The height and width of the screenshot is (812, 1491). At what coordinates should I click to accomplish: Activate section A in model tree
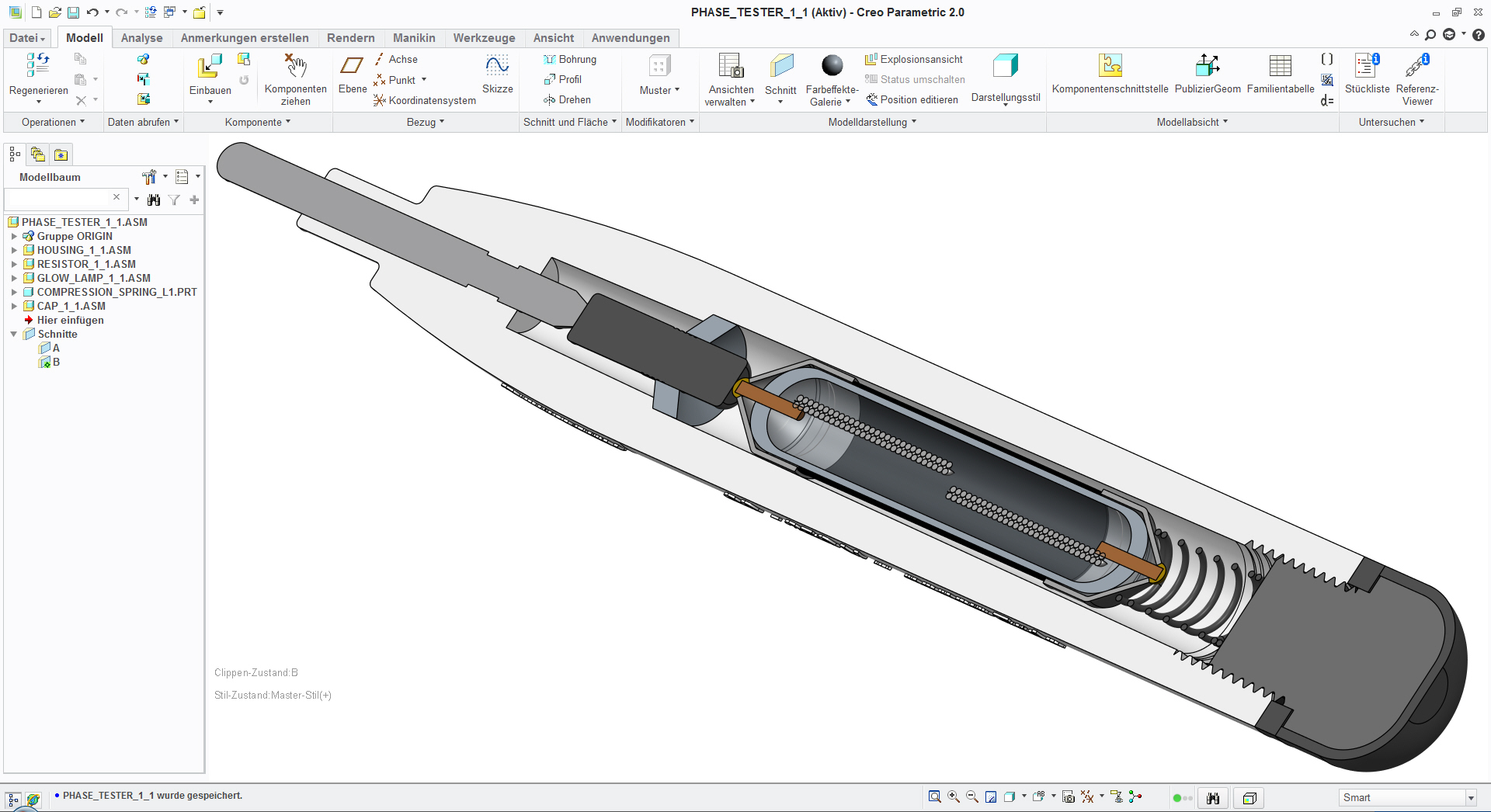pos(56,348)
